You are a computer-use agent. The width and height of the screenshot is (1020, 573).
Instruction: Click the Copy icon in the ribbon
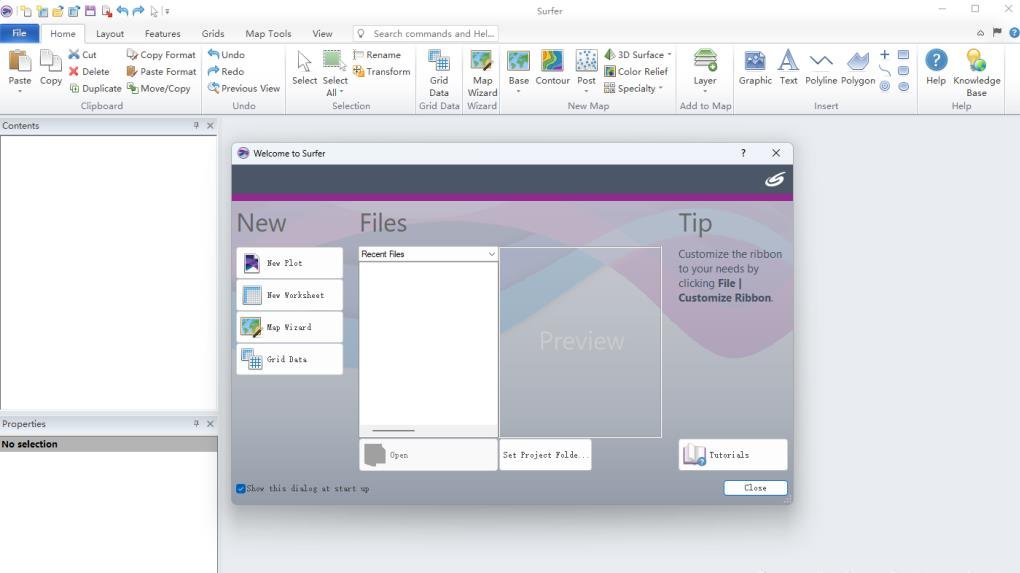pos(50,62)
